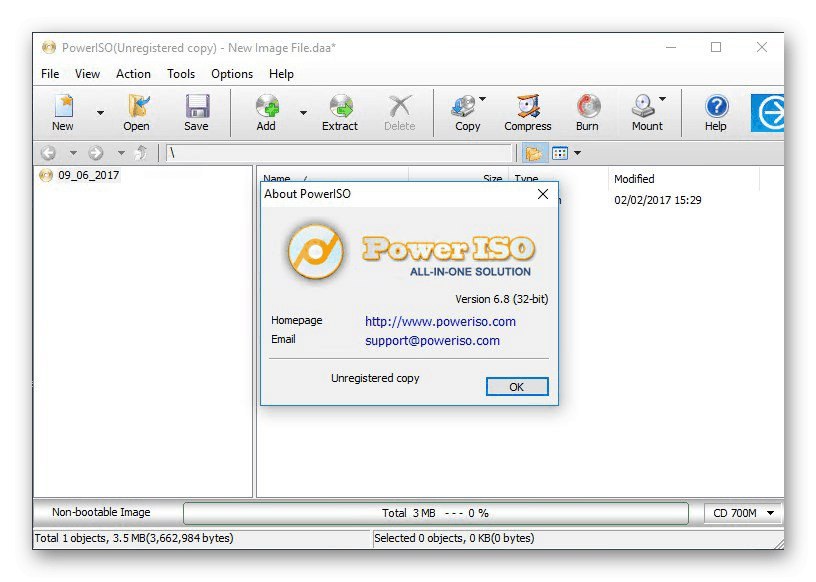Screen dimensions: 816x582
Task: Click 'Selected 0 objects' status bar text
Action: pyautogui.click(x=454, y=538)
